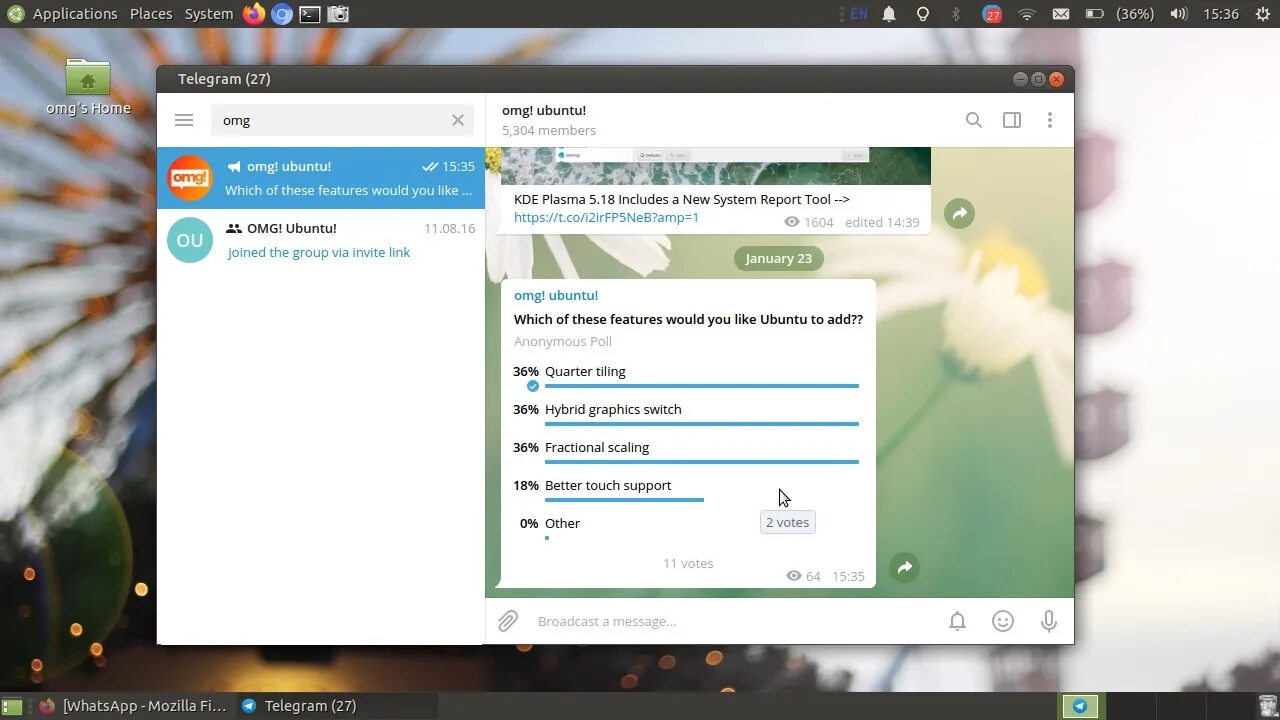The image size is (1280, 720).
Task: Click the OU group avatar
Action: (x=190, y=240)
